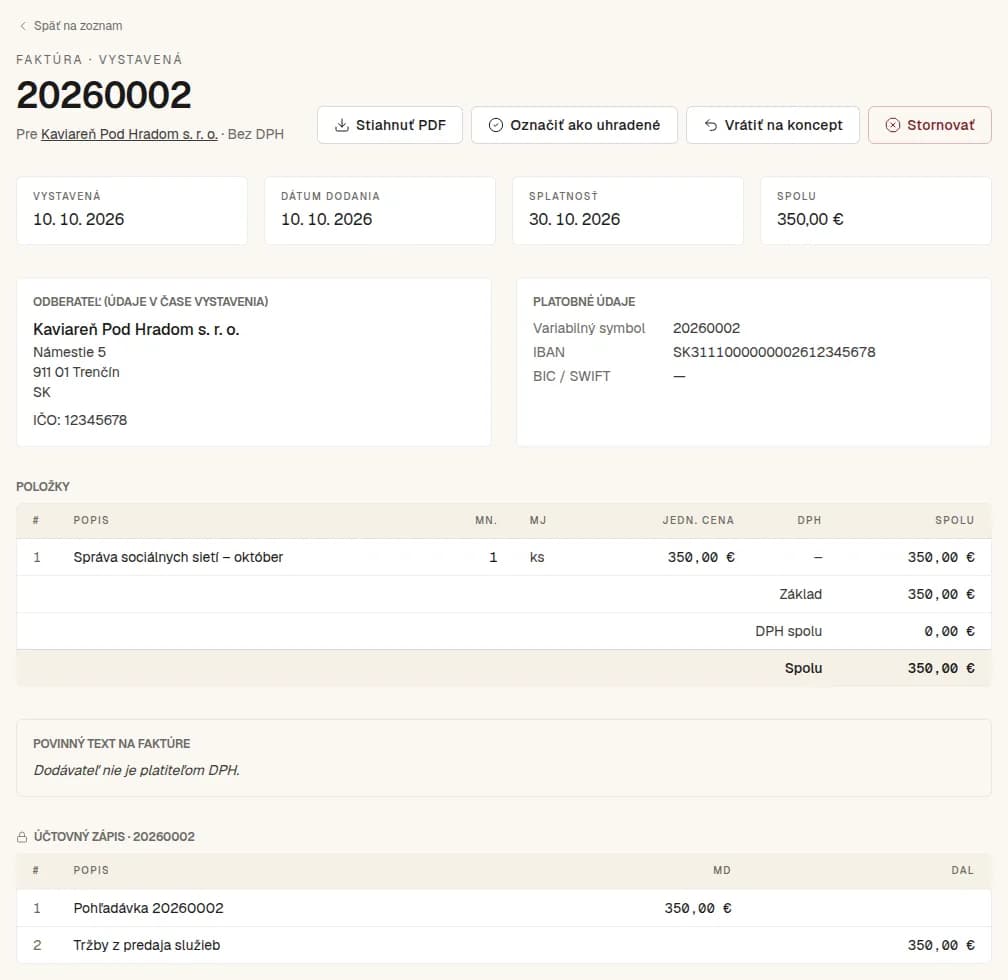Select the buyer name in the 'Odberateľ' card
The width and height of the screenshot is (1008, 980).
click(x=136, y=329)
